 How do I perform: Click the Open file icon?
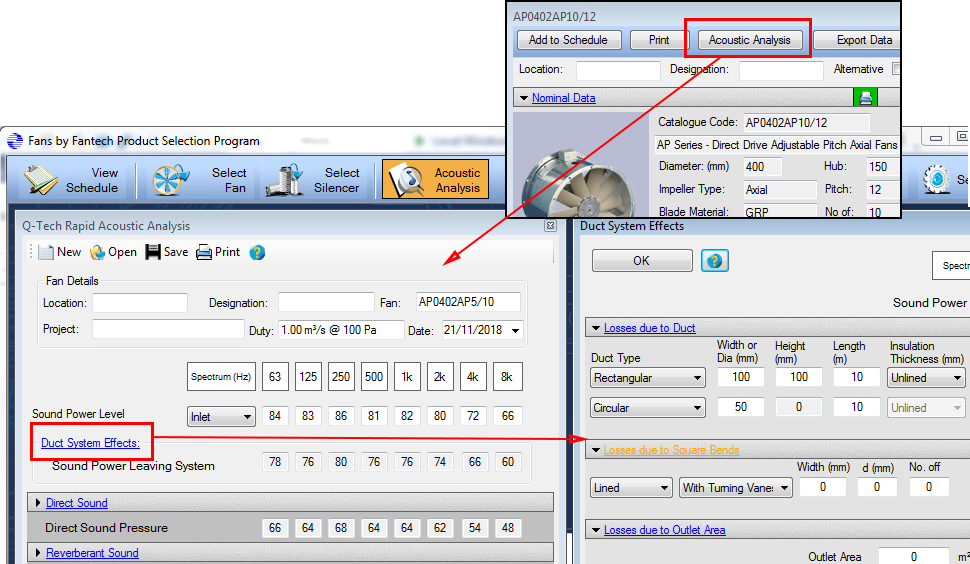[x=97, y=252]
